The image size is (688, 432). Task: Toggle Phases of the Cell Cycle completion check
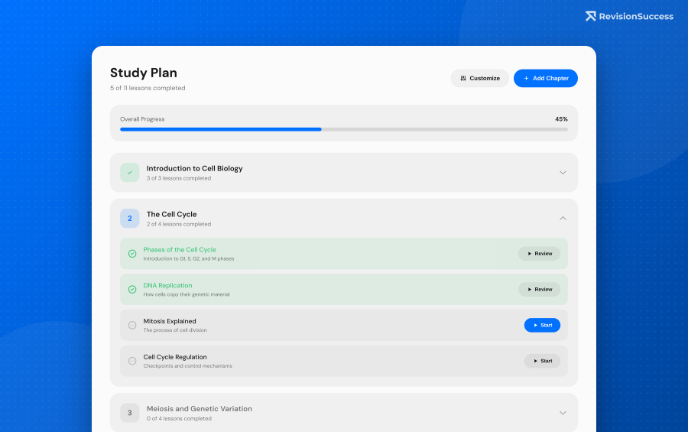click(132, 254)
